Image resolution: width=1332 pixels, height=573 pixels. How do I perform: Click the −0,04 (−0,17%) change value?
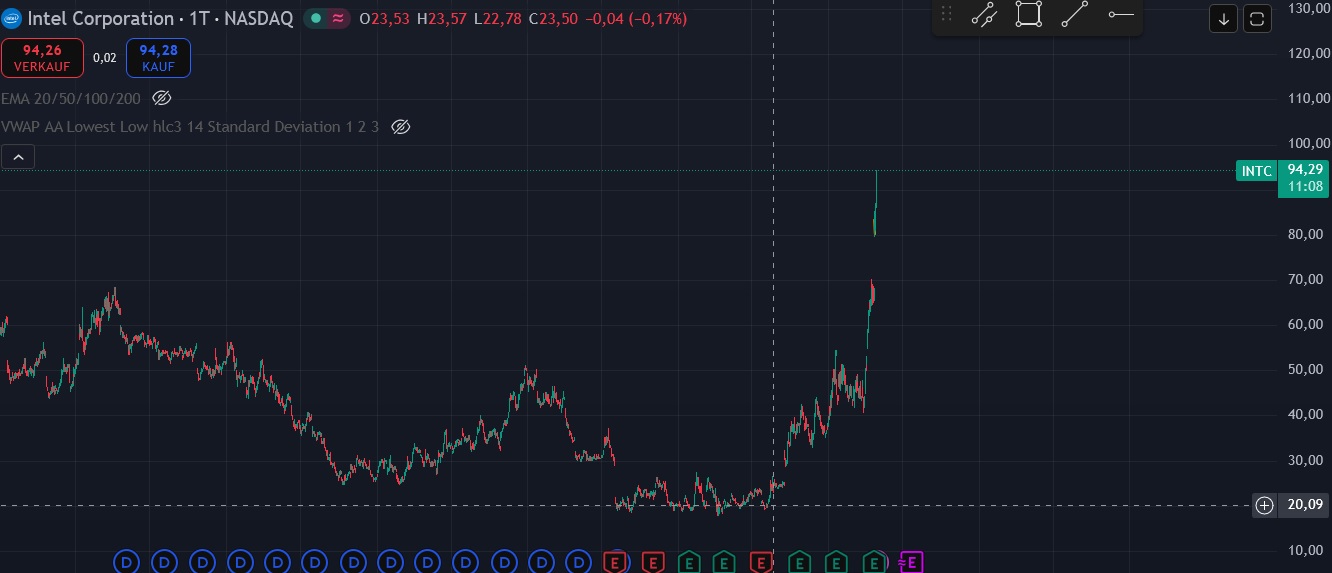pyautogui.click(x=635, y=18)
